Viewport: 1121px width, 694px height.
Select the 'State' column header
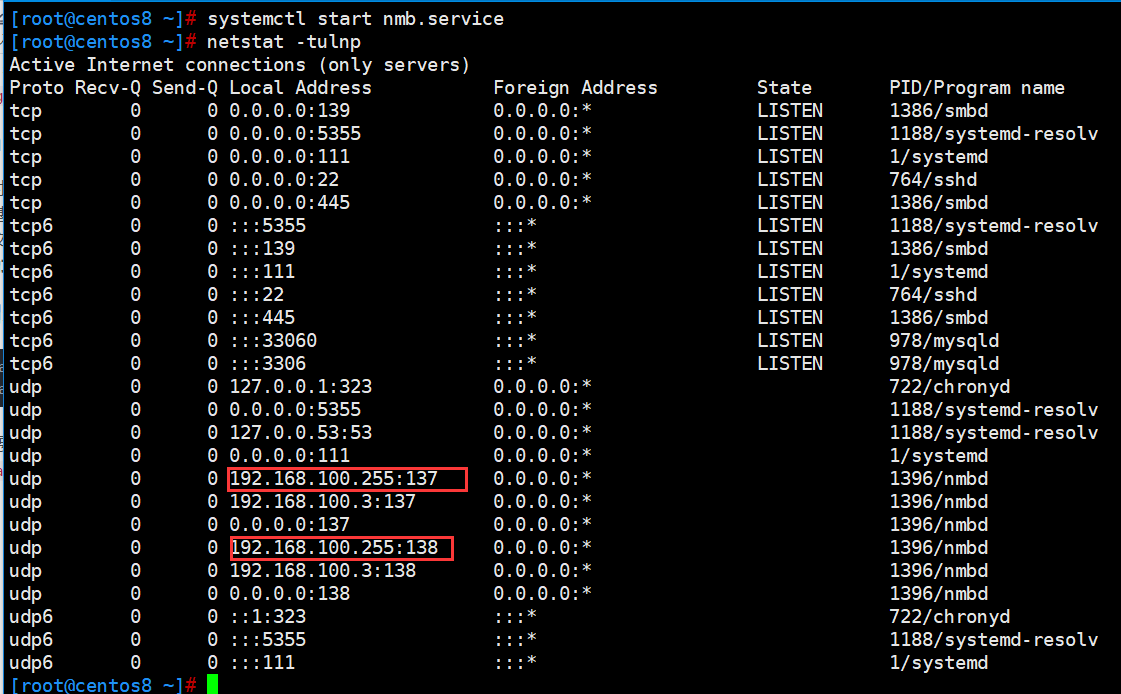[784, 87]
